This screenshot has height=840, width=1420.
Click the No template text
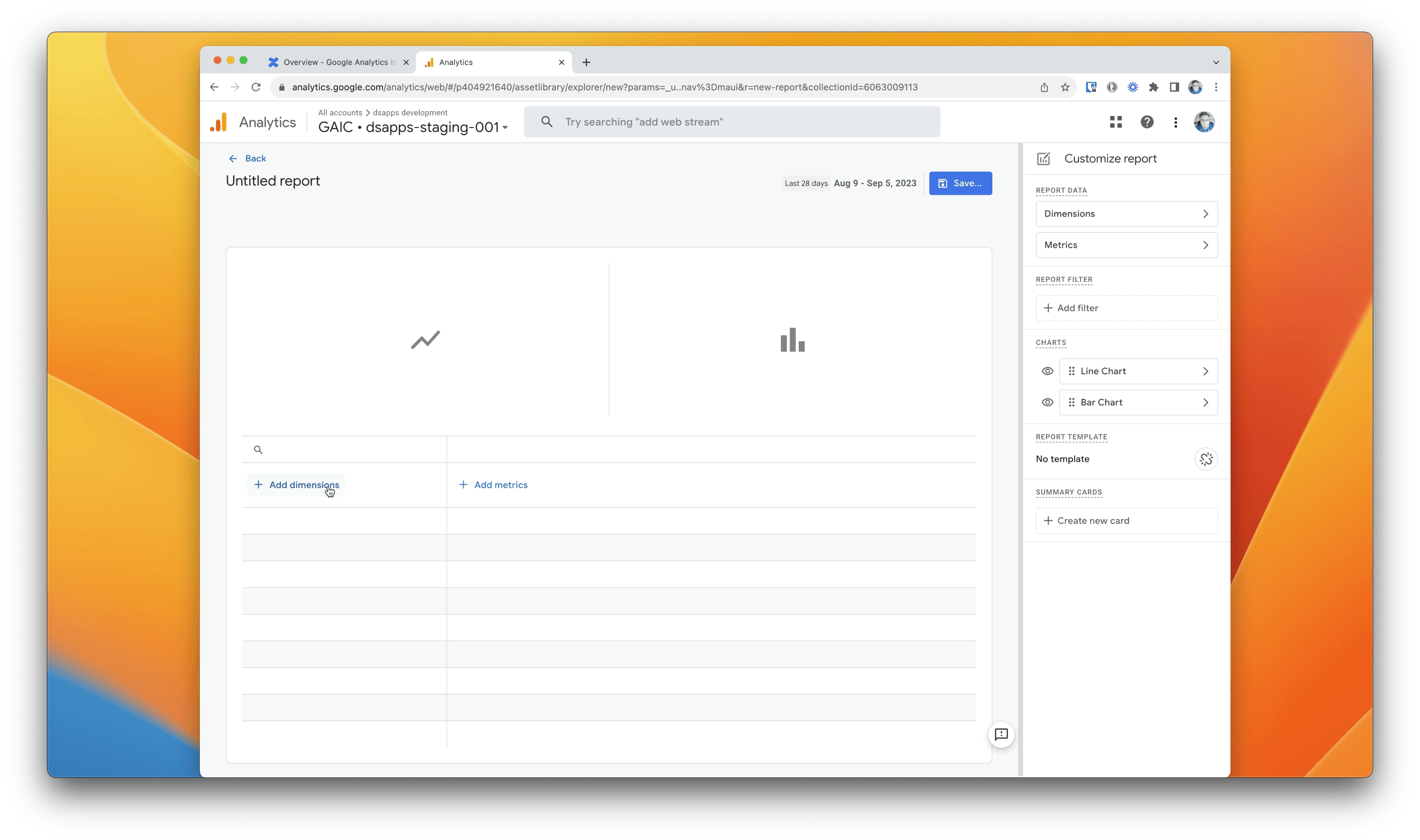pyautogui.click(x=1062, y=458)
